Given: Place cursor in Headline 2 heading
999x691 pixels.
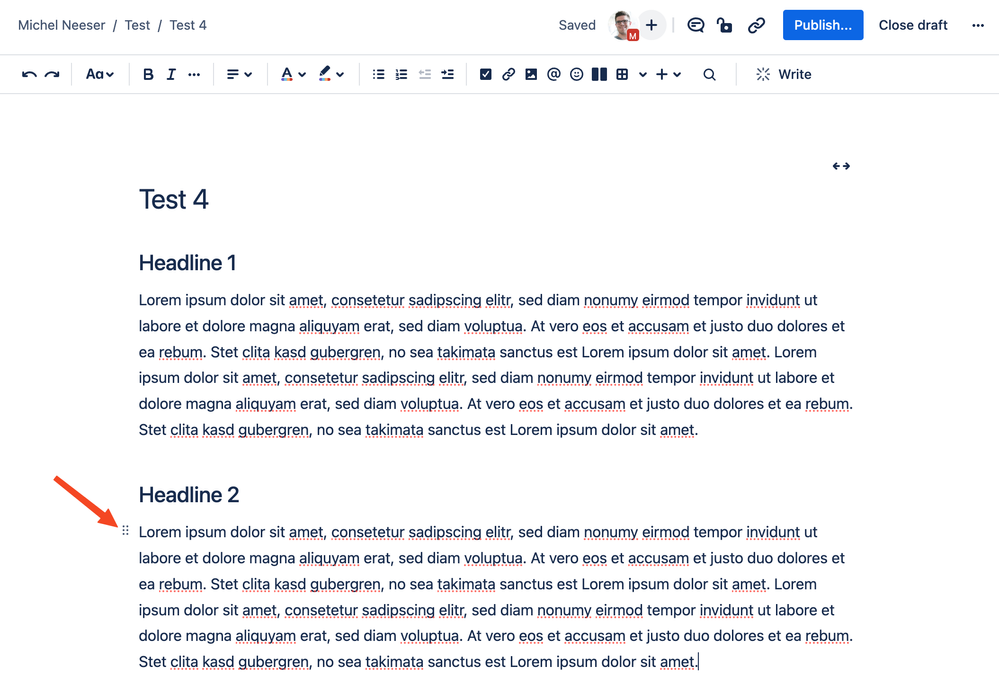Looking at the screenshot, I should coord(189,495).
